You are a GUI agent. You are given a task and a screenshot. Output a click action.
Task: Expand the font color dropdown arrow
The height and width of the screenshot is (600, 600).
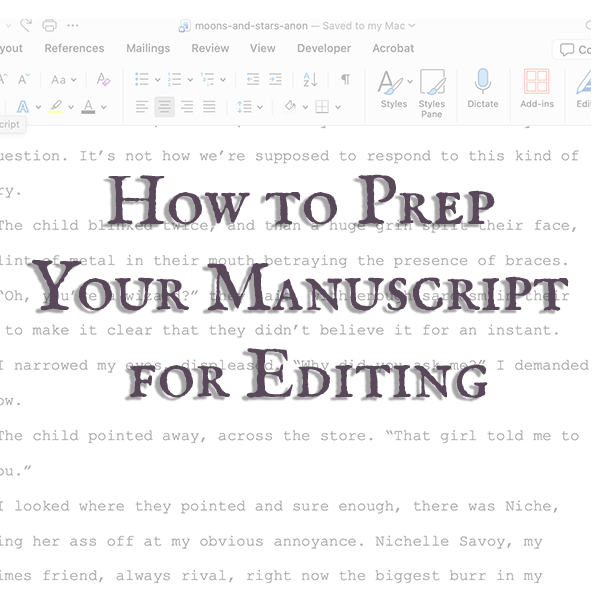click(104, 108)
